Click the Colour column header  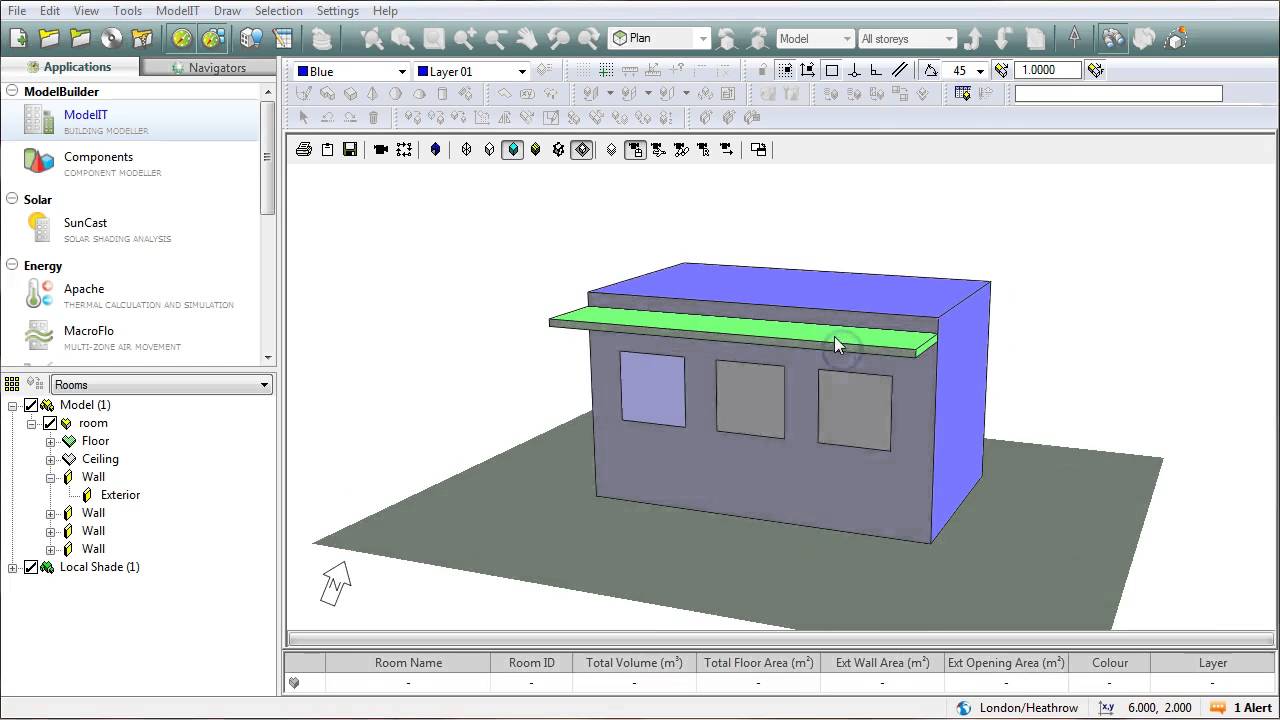1110,663
